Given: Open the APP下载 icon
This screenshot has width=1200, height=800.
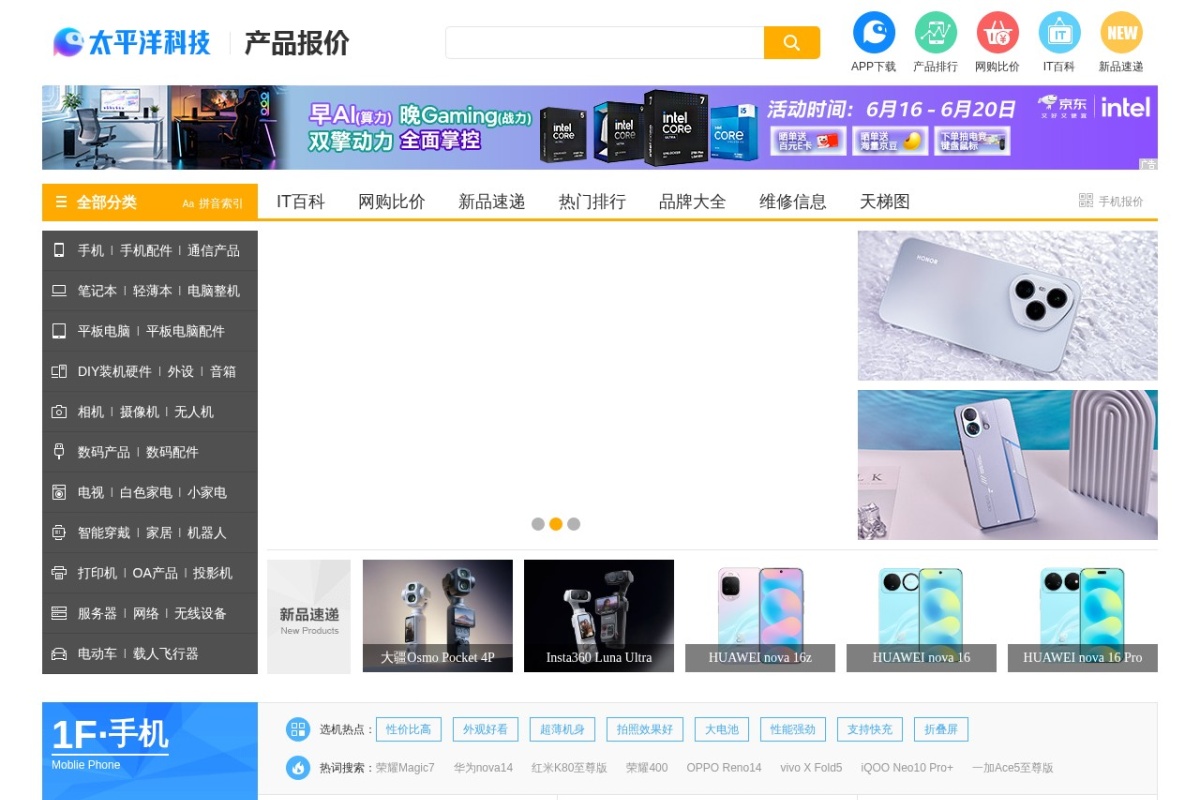Looking at the screenshot, I should click(x=874, y=32).
